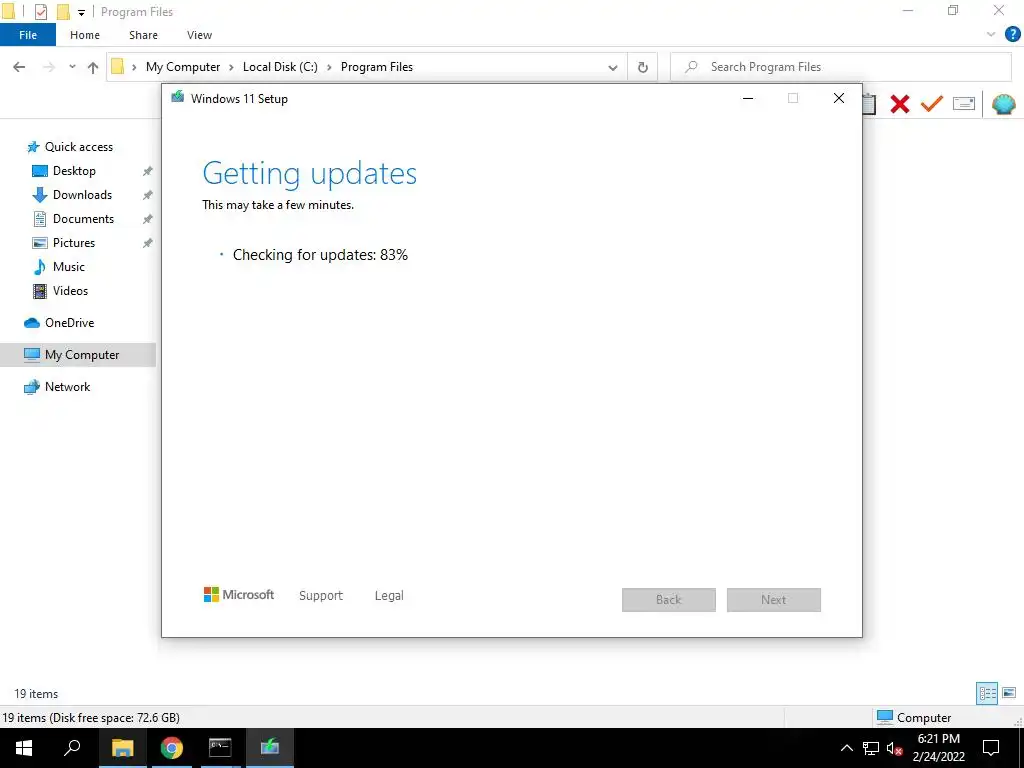Open the Notification center icon
This screenshot has width=1024, height=768.
(x=991, y=748)
